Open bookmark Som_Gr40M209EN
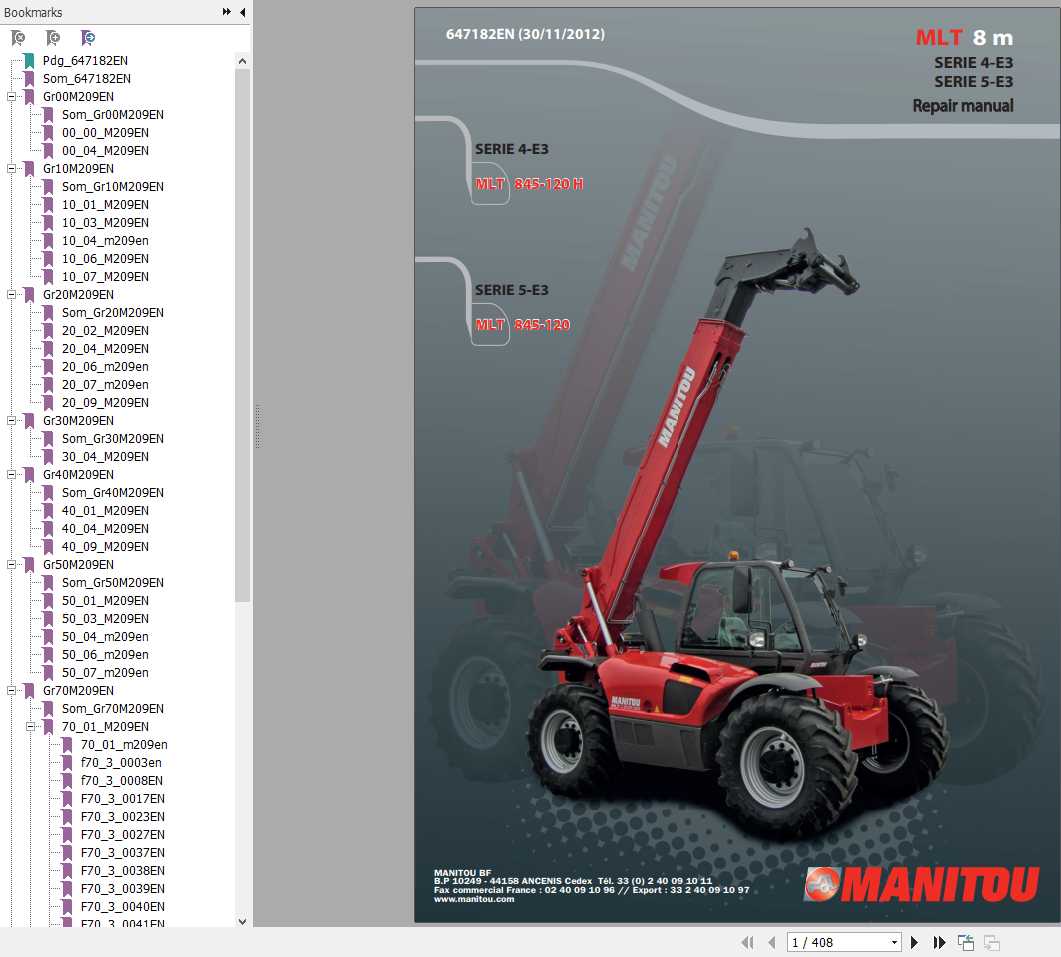This screenshot has width=1061, height=957. tap(113, 493)
